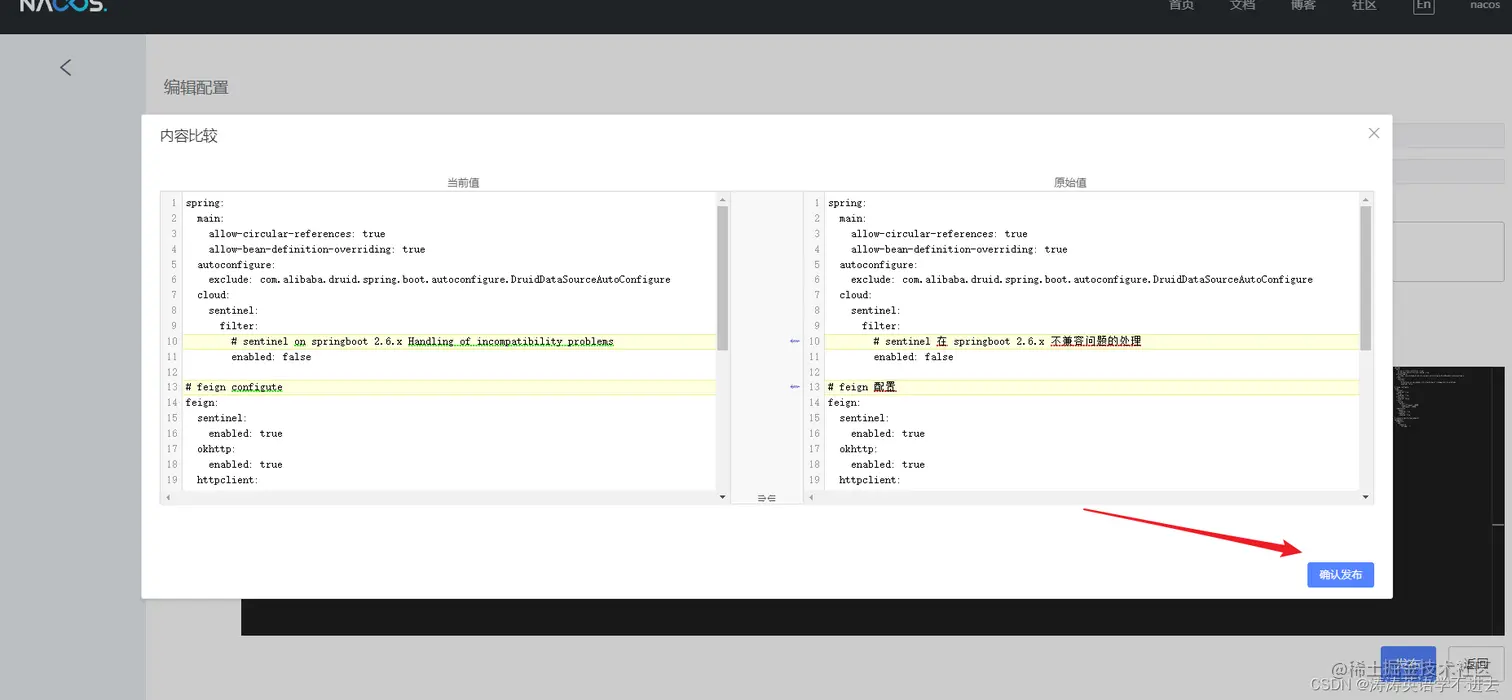Click allow-bean-definition-overriding line in 原始值 pane

pos(959,249)
